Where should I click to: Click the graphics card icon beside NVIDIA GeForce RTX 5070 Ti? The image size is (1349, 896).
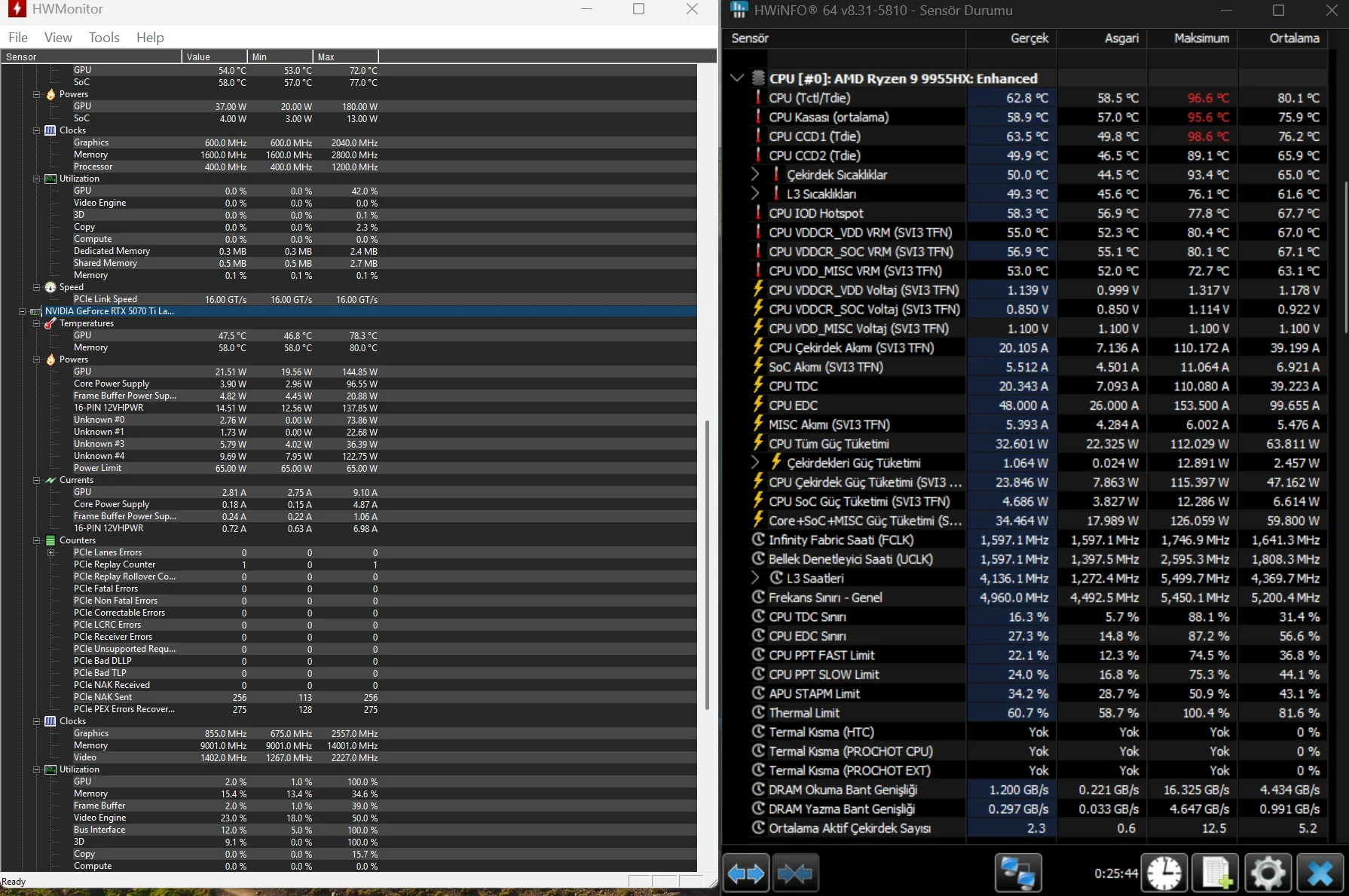pos(35,311)
